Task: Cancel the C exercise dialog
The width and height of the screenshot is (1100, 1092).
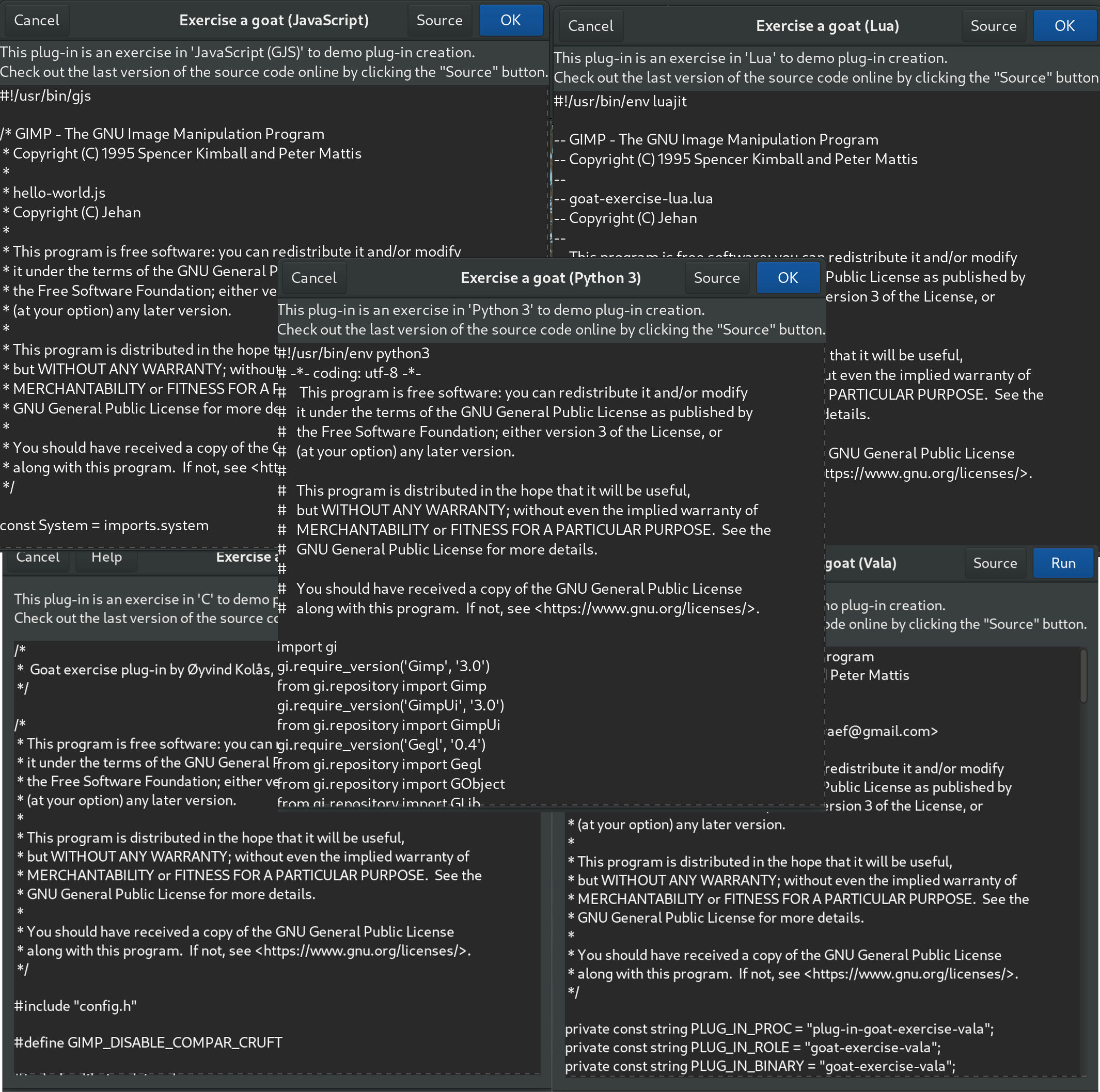Action: (38, 557)
